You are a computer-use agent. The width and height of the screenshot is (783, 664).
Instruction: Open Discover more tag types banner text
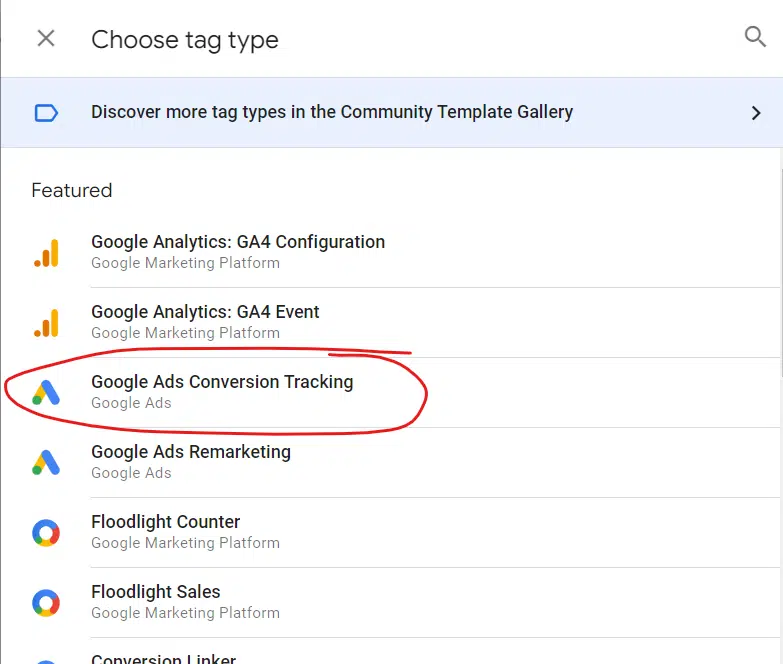(x=332, y=112)
